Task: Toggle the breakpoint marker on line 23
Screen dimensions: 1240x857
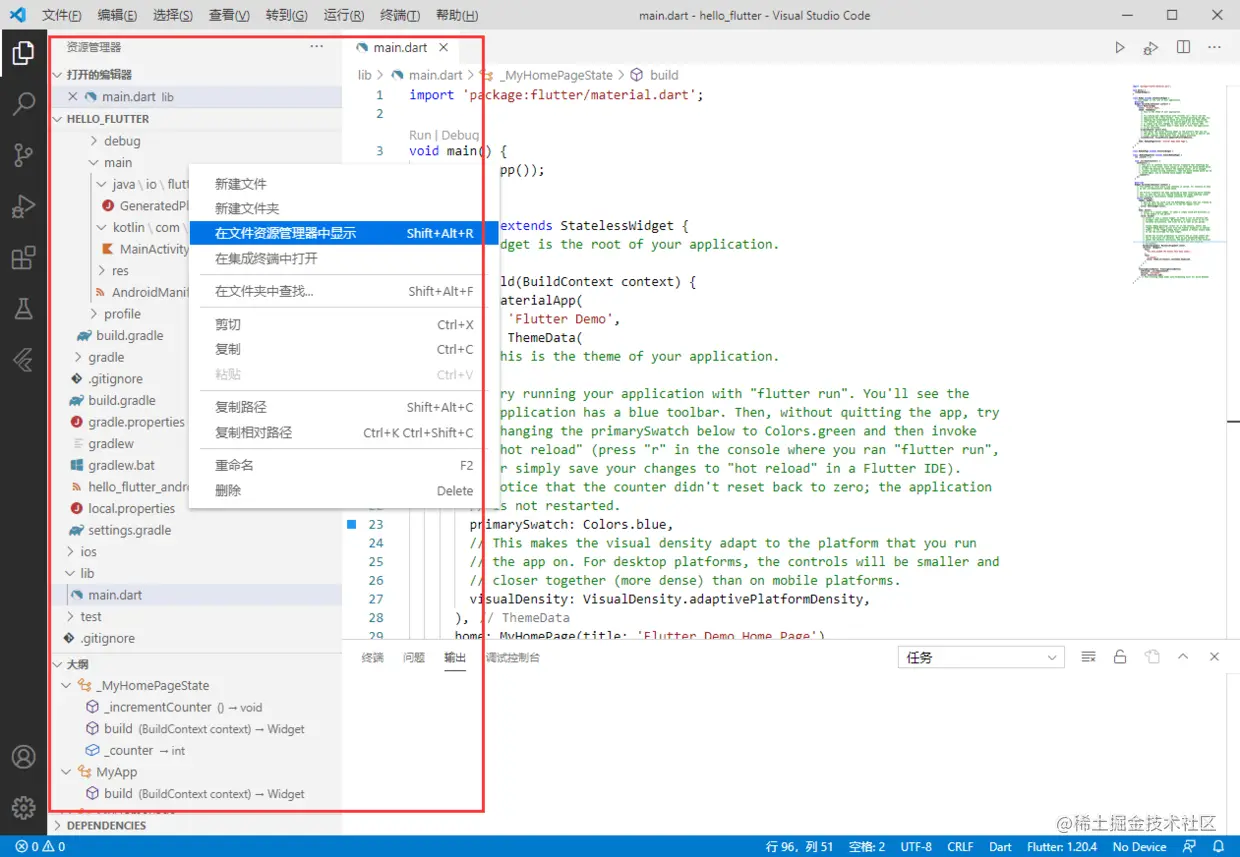Action: (x=351, y=524)
